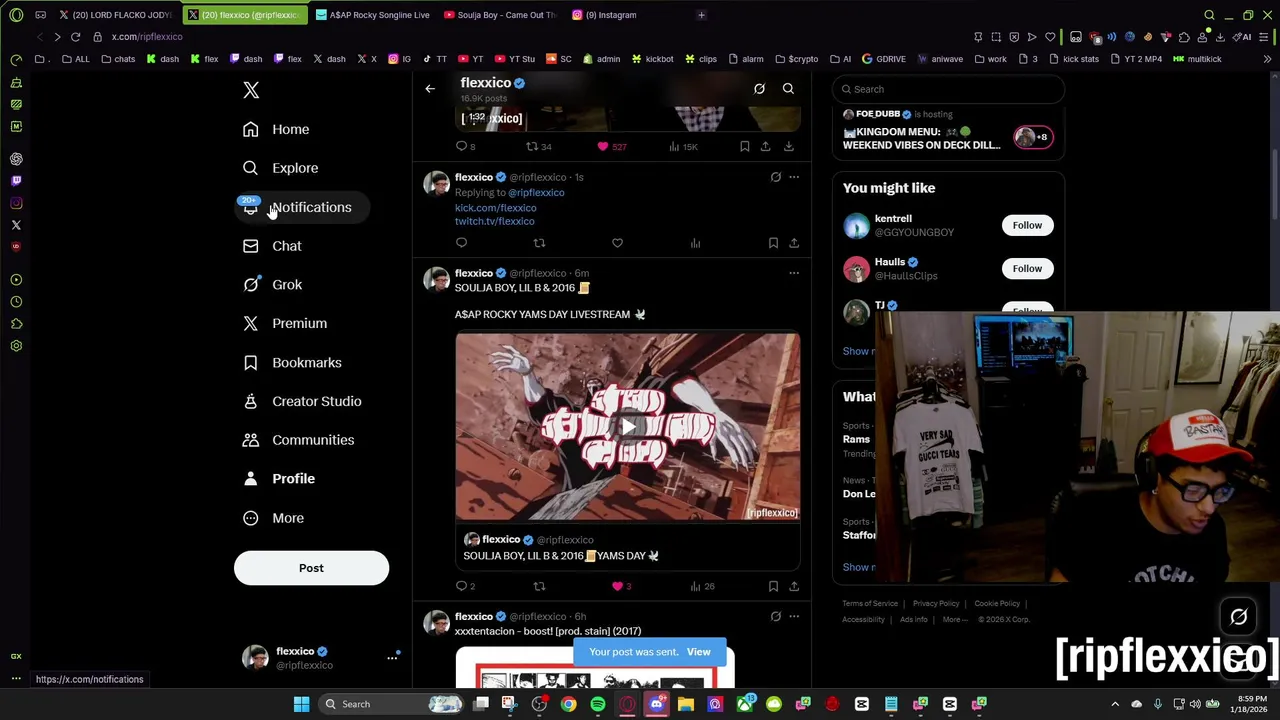Screen dimensions: 1280x720
Task: Go back with the profile header arrow
Action: pos(430,89)
